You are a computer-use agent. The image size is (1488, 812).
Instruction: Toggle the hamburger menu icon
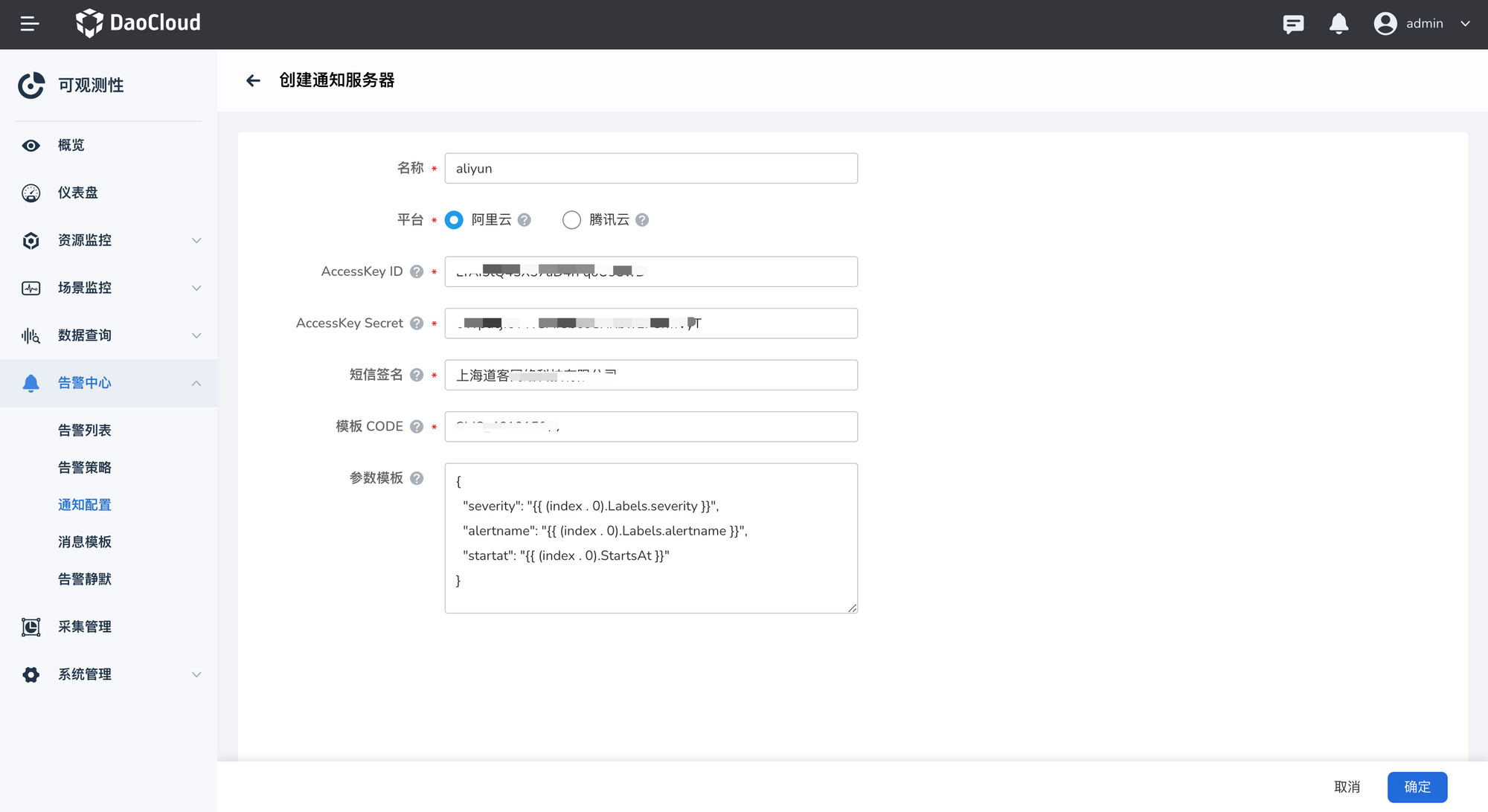(x=30, y=25)
